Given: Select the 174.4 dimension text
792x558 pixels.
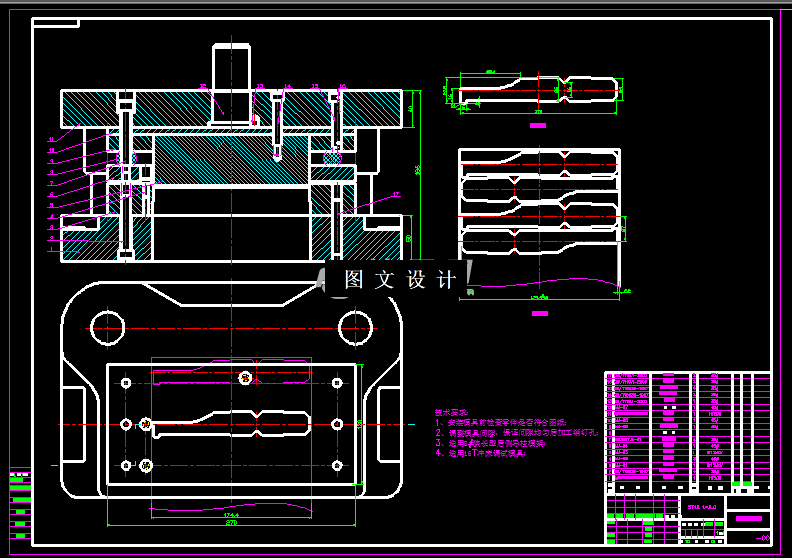Looking at the screenshot, I should [x=231, y=516].
